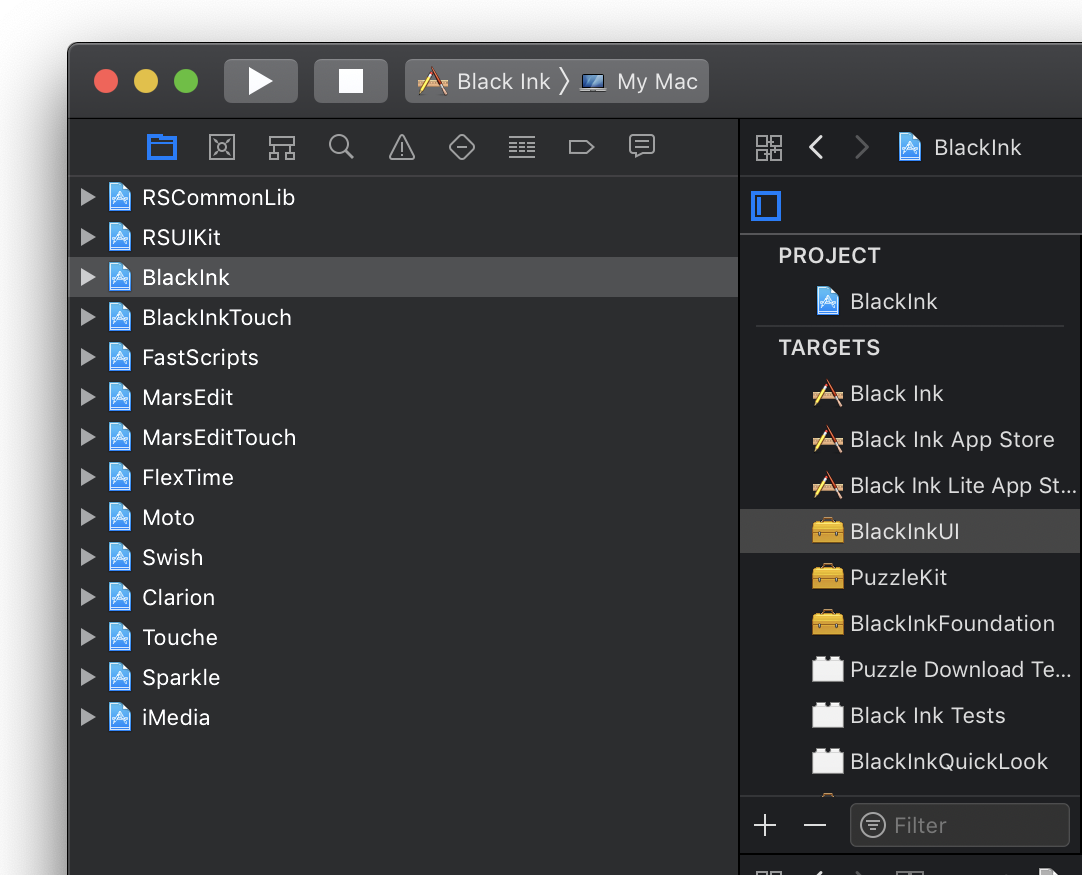The height and width of the screenshot is (875, 1082).
Task: Open the related items grid menu
Action: click(x=769, y=148)
